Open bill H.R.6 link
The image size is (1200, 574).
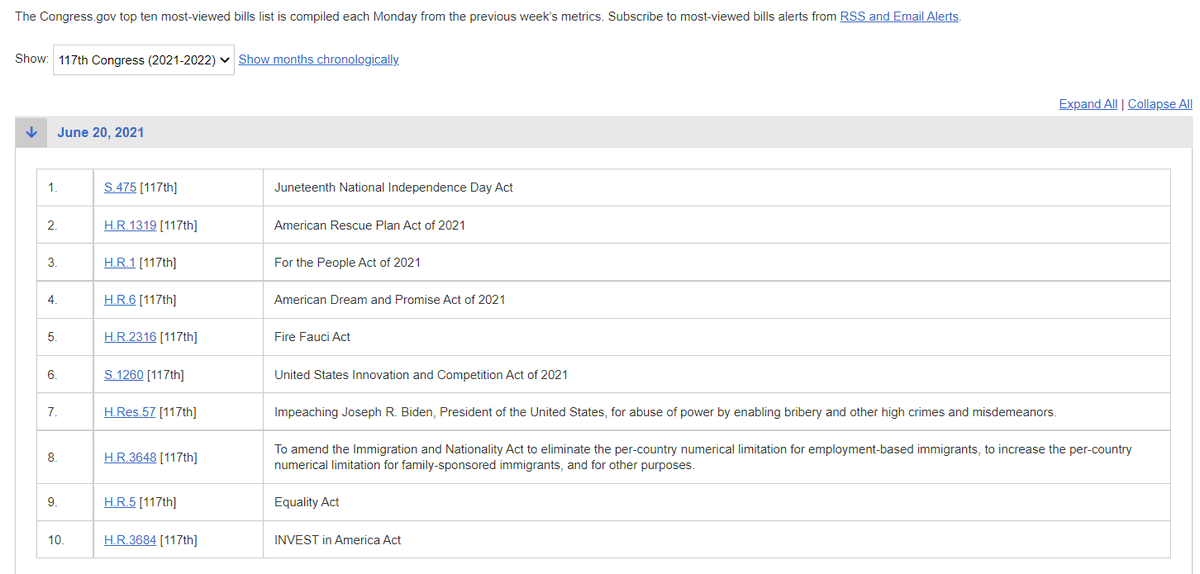pos(120,300)
